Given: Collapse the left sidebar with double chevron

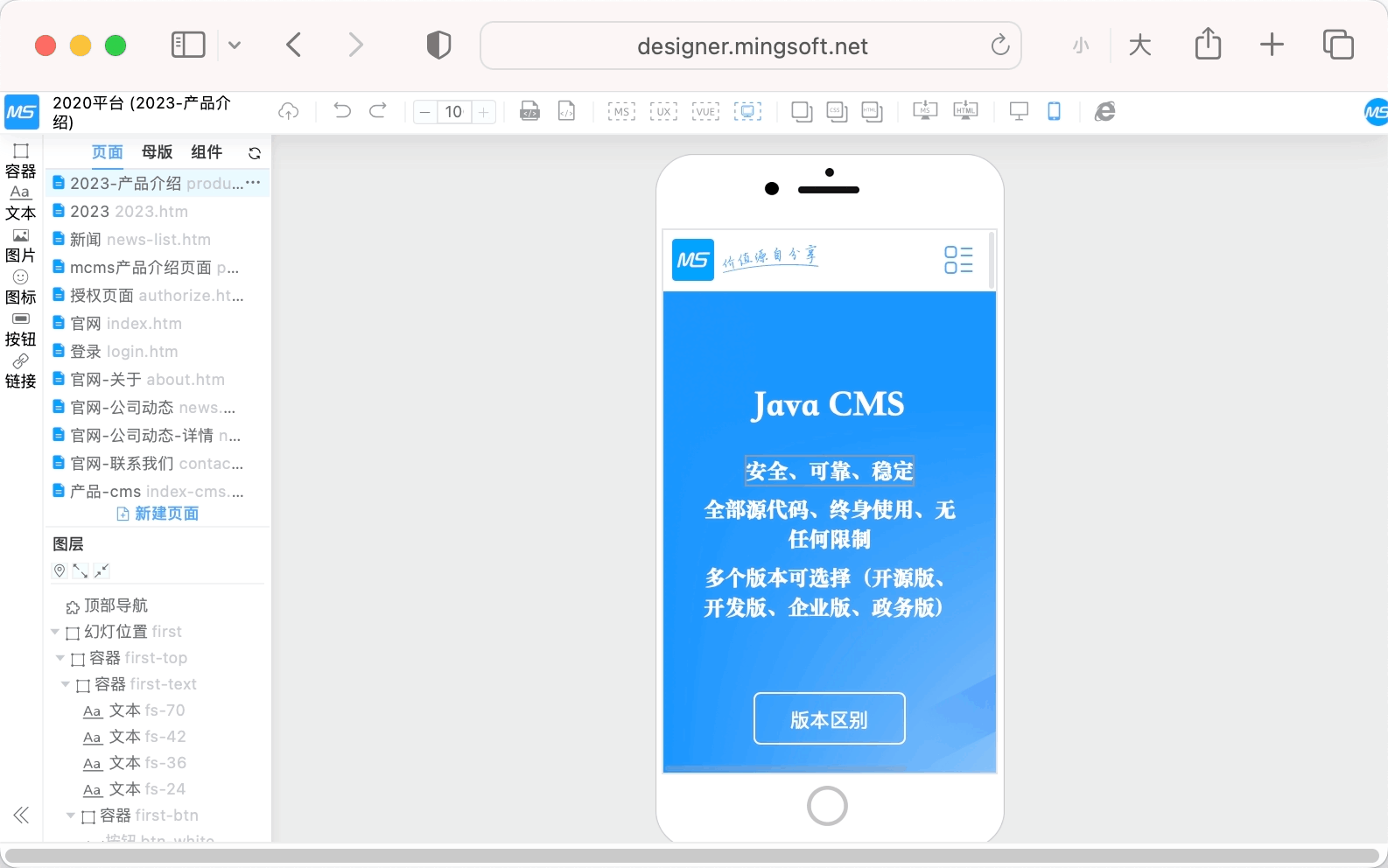Looking at the screenshot, I should [x=22, y=815].
